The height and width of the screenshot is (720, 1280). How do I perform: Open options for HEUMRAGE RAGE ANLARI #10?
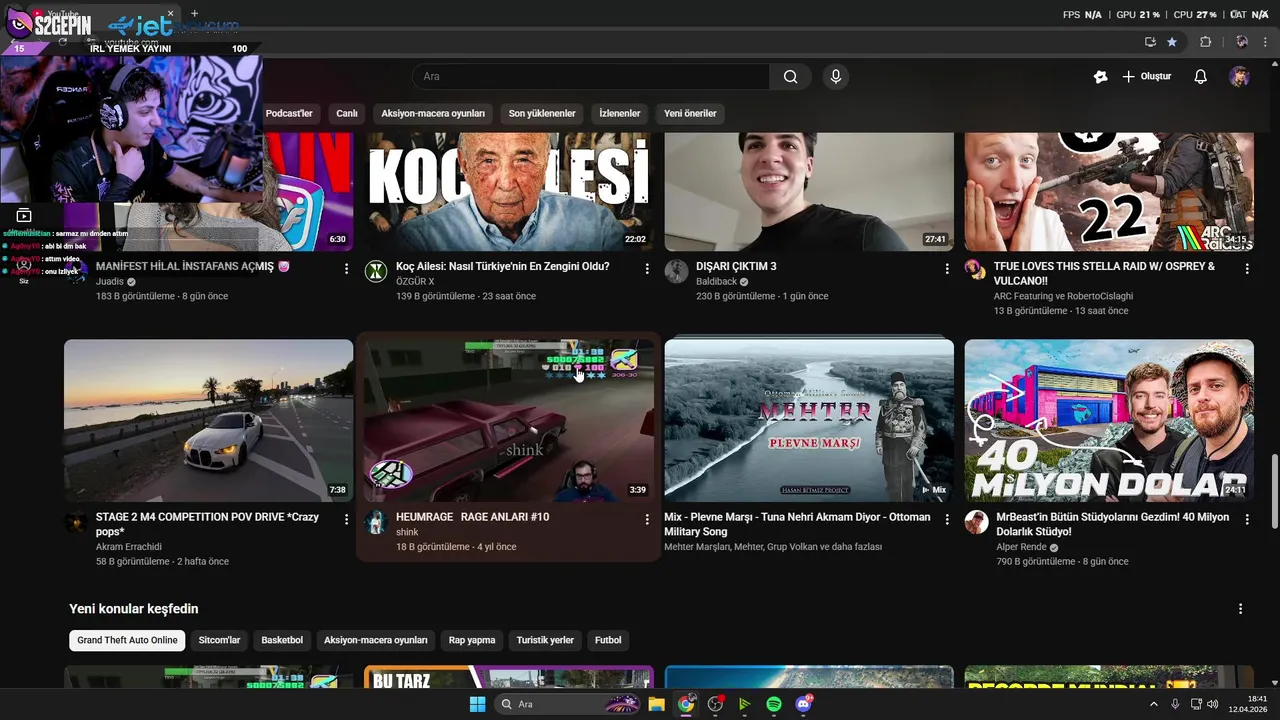(647, 519)
